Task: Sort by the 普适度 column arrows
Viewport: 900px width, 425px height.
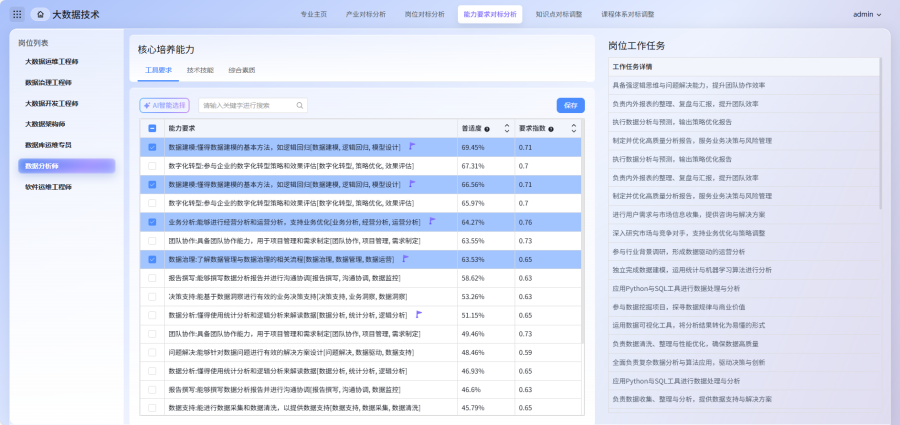Action: point(508,129)
